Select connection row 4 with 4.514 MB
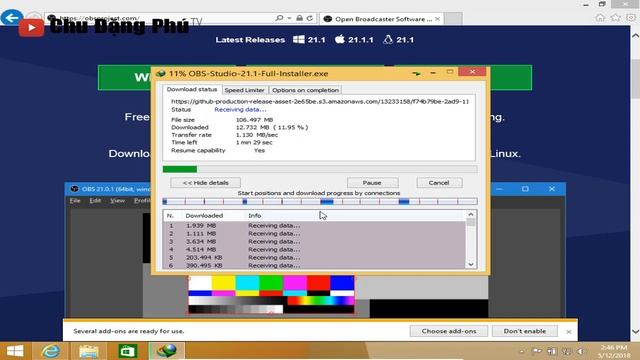 pos(314,249)
